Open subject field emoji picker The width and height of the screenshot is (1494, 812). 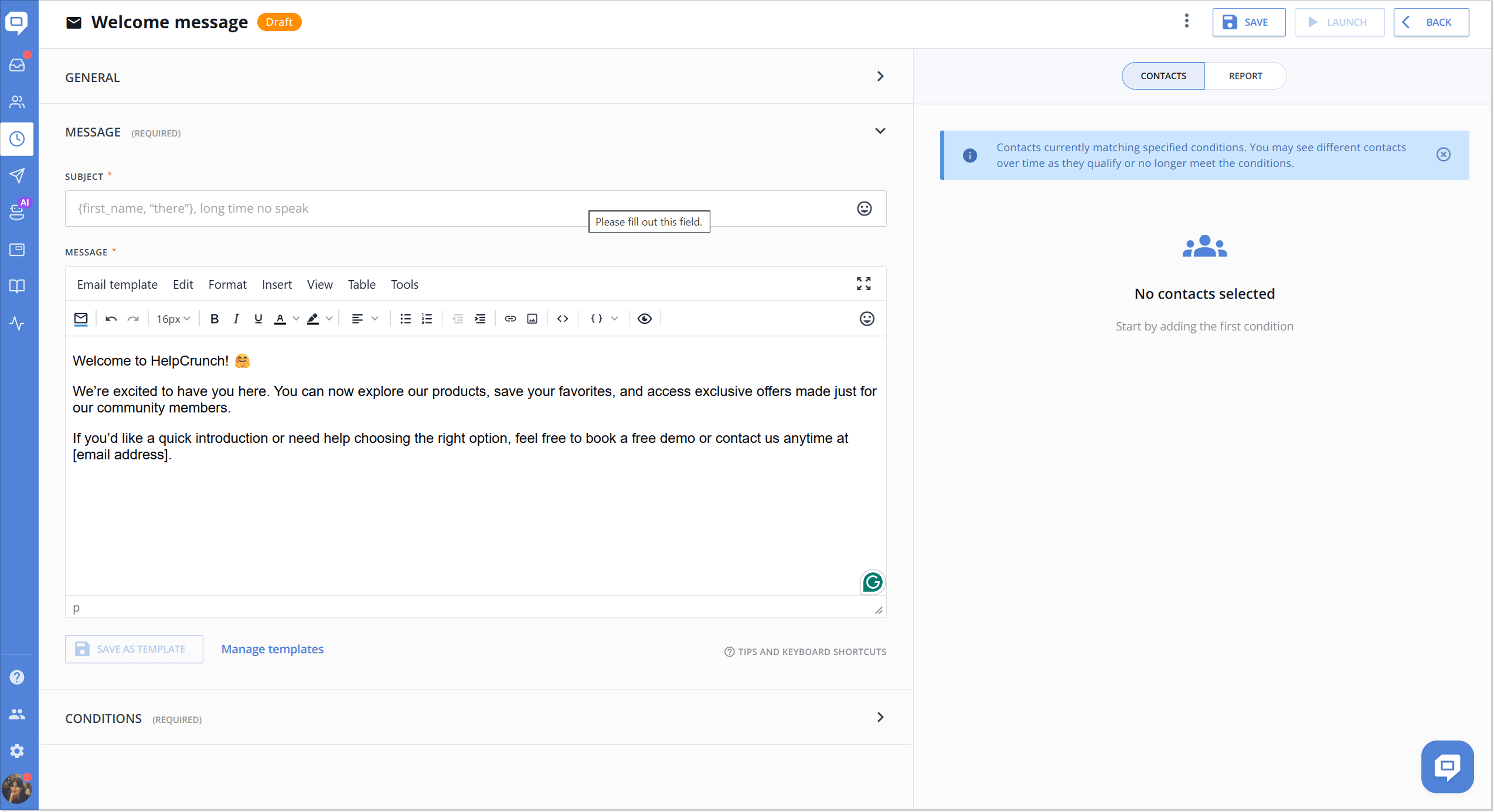coord(864,209)
